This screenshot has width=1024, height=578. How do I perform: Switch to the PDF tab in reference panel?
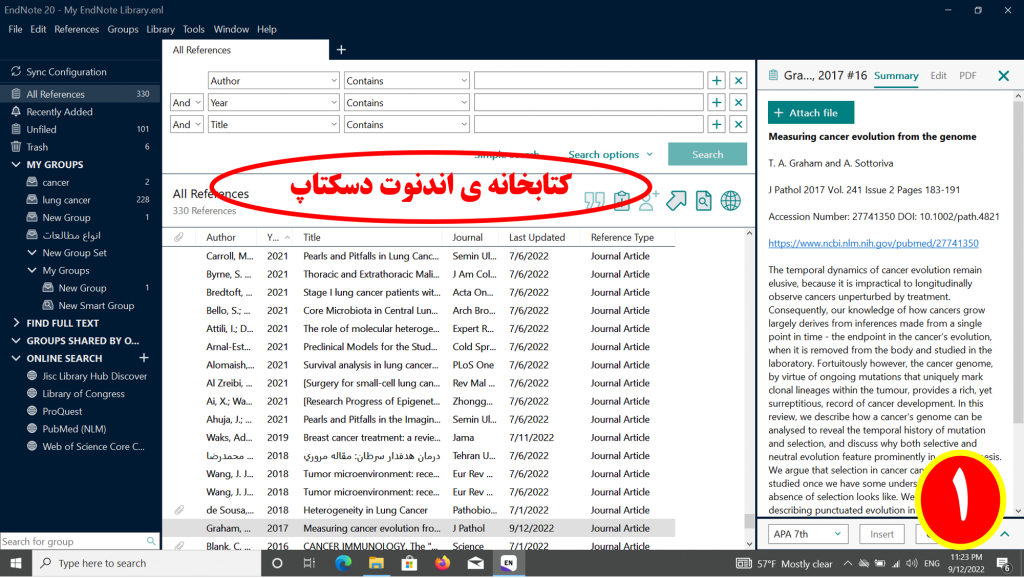pyautogui.click(x=967, y=76)
